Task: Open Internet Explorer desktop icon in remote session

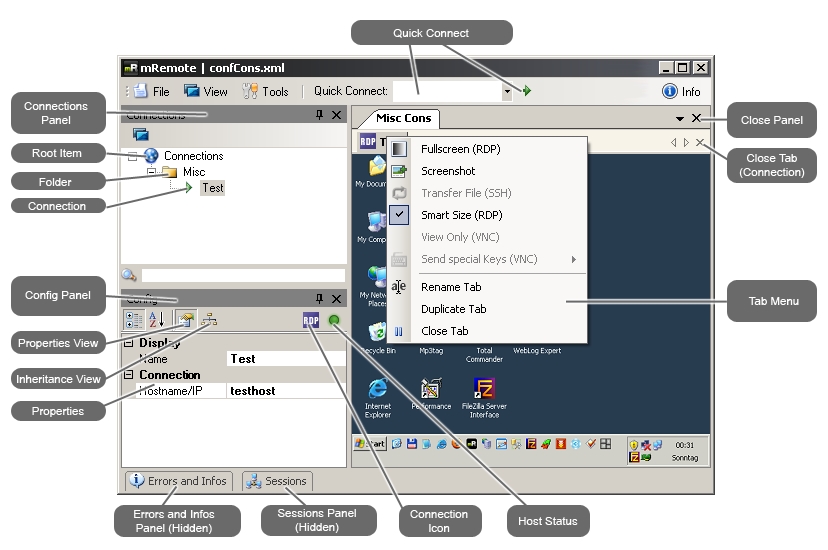Action: (x=378, y=399)
